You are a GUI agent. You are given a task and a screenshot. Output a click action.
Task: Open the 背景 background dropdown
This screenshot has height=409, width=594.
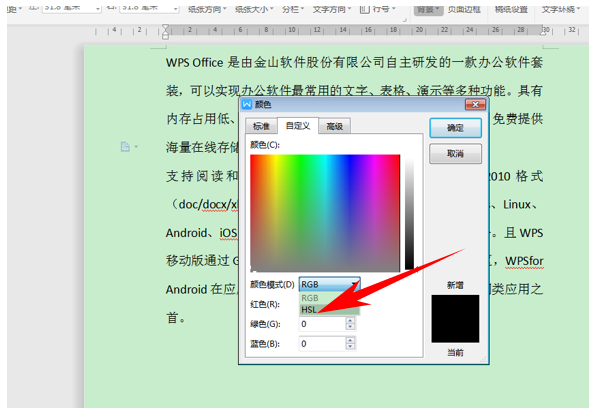(x=428, y=9)
